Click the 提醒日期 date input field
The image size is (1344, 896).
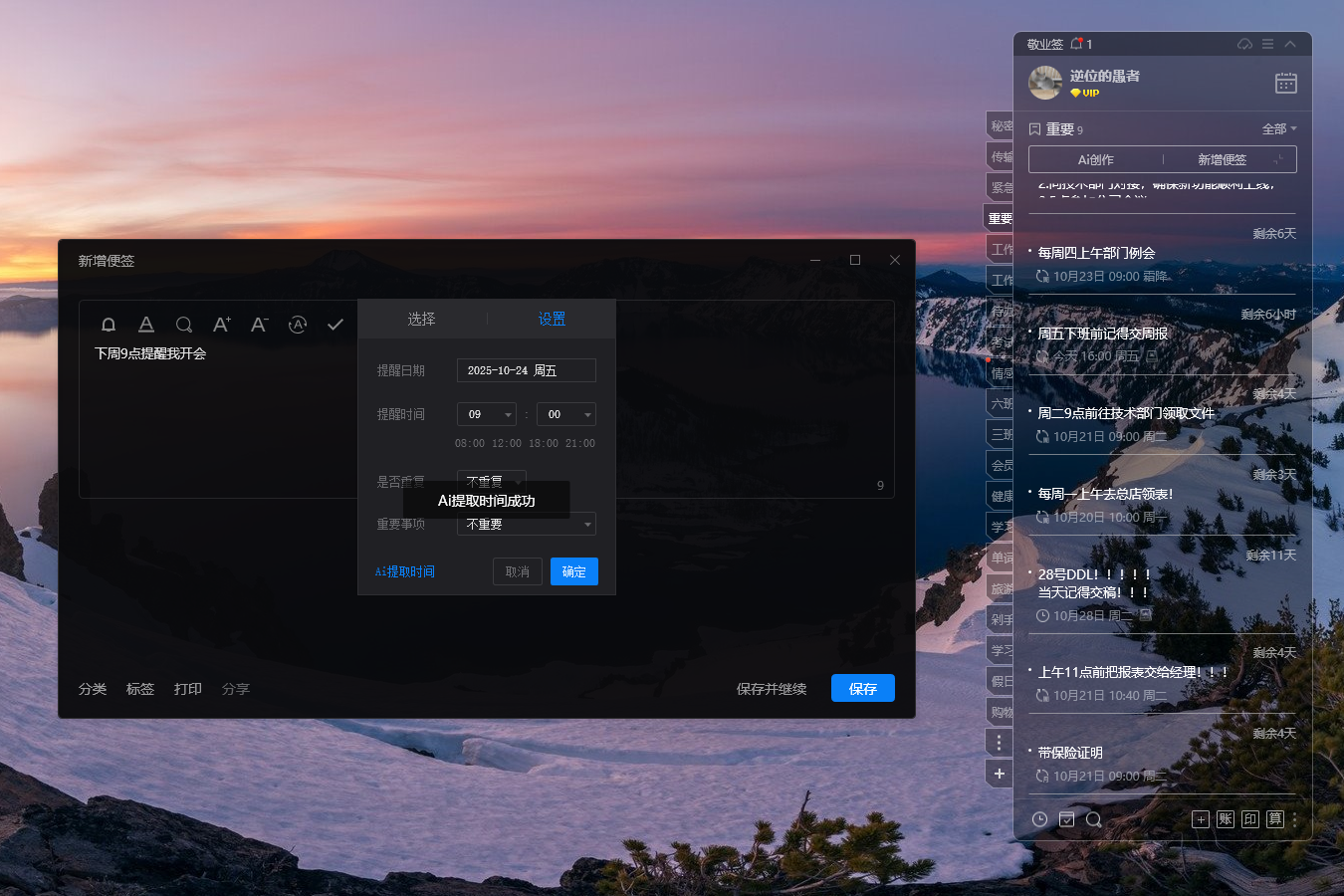(526, 370)
